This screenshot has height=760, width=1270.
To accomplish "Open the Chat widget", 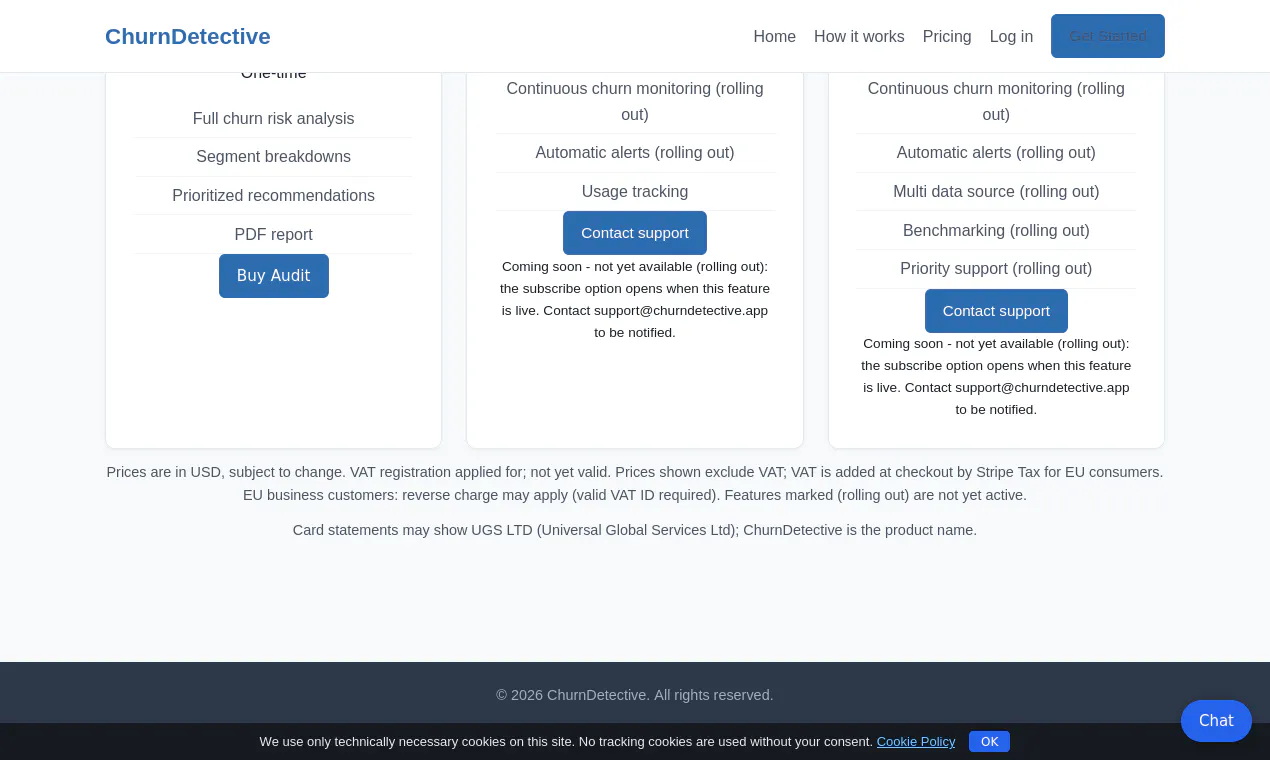I will point(1216,721).
